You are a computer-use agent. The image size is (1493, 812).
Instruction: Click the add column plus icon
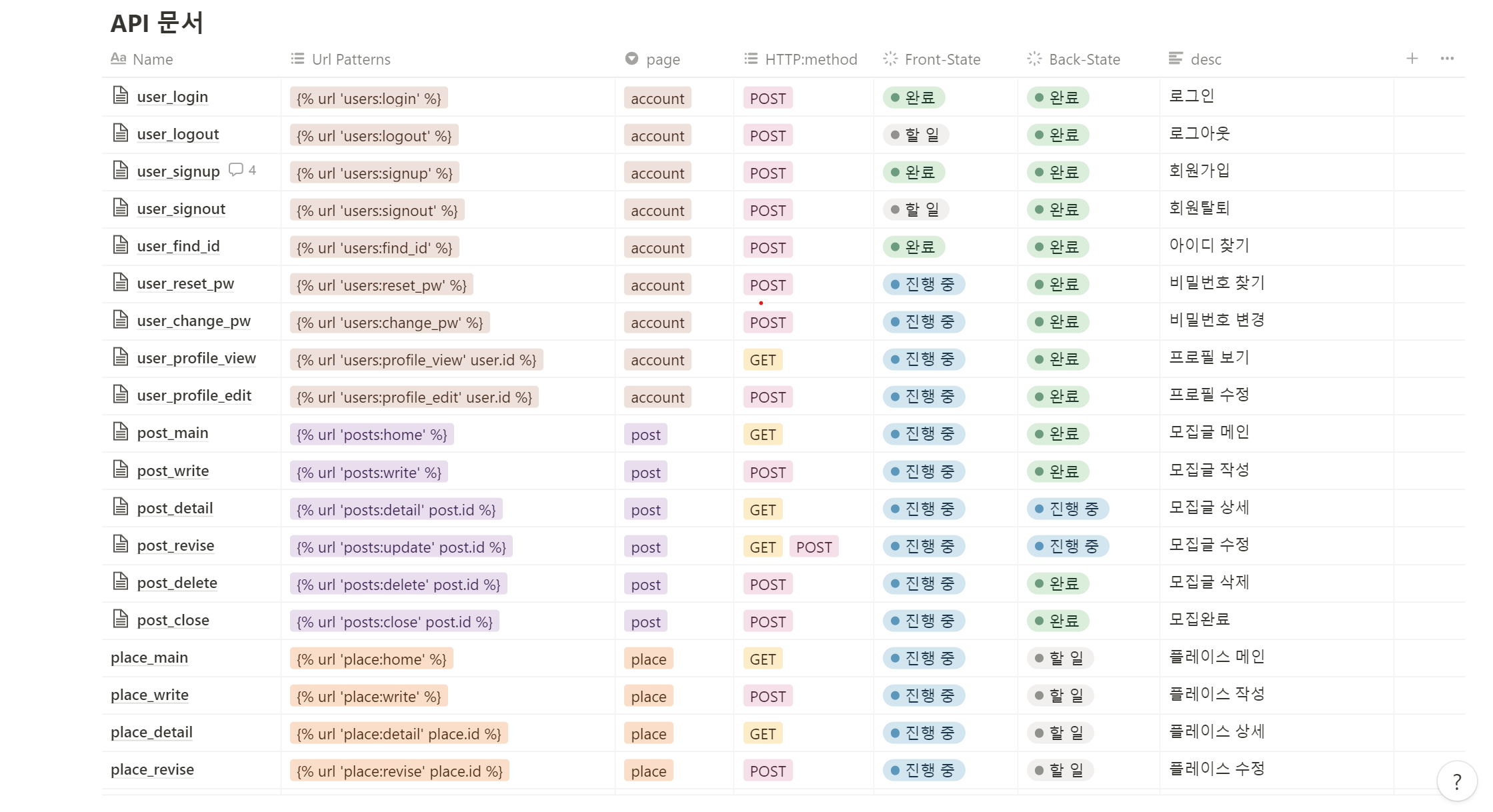(x=1412, y=59)
